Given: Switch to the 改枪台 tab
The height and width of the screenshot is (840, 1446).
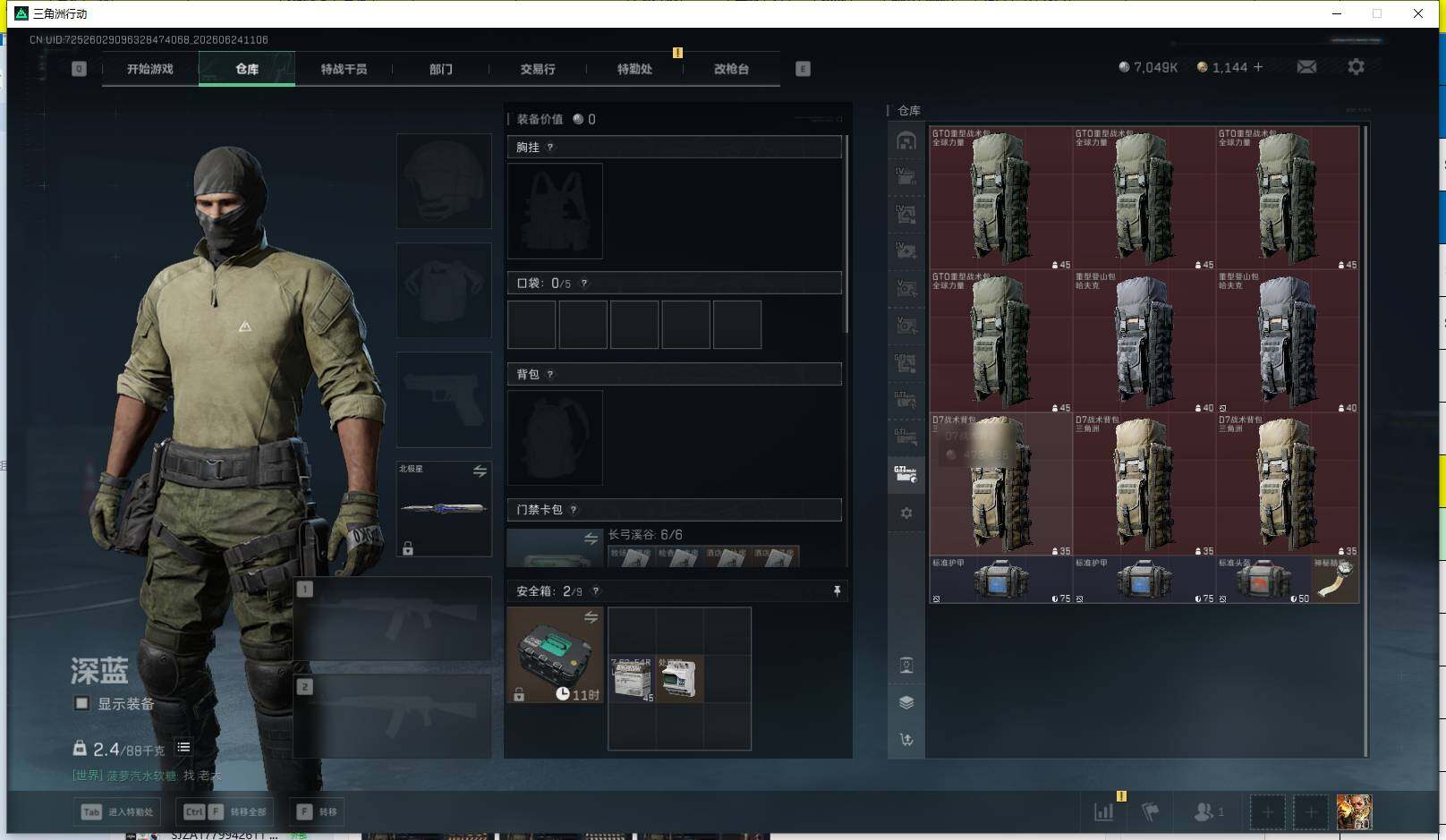Looking at the screenshot, I should [x=731, y=69].
